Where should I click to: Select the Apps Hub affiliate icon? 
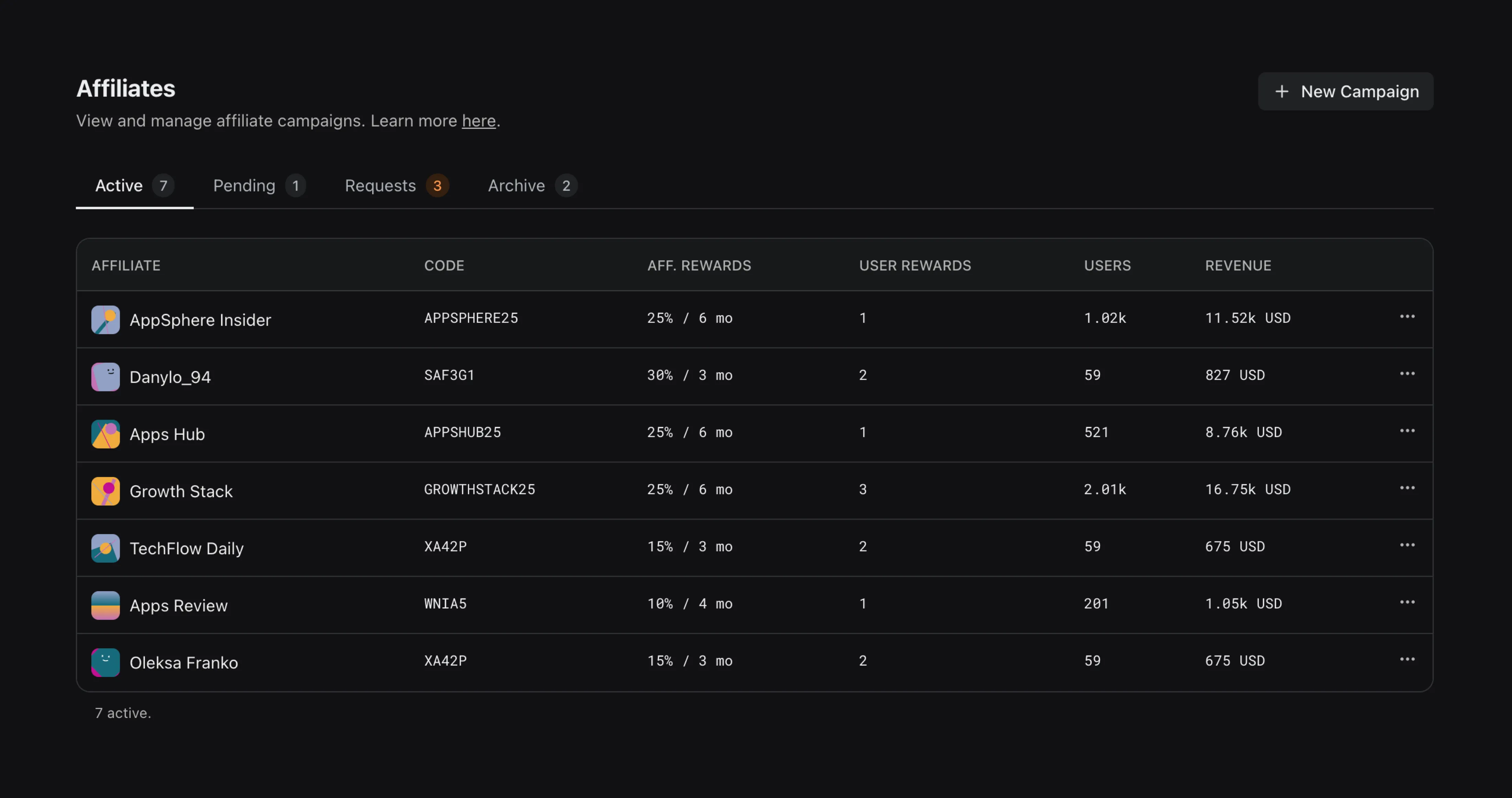[x=105, y=434]
